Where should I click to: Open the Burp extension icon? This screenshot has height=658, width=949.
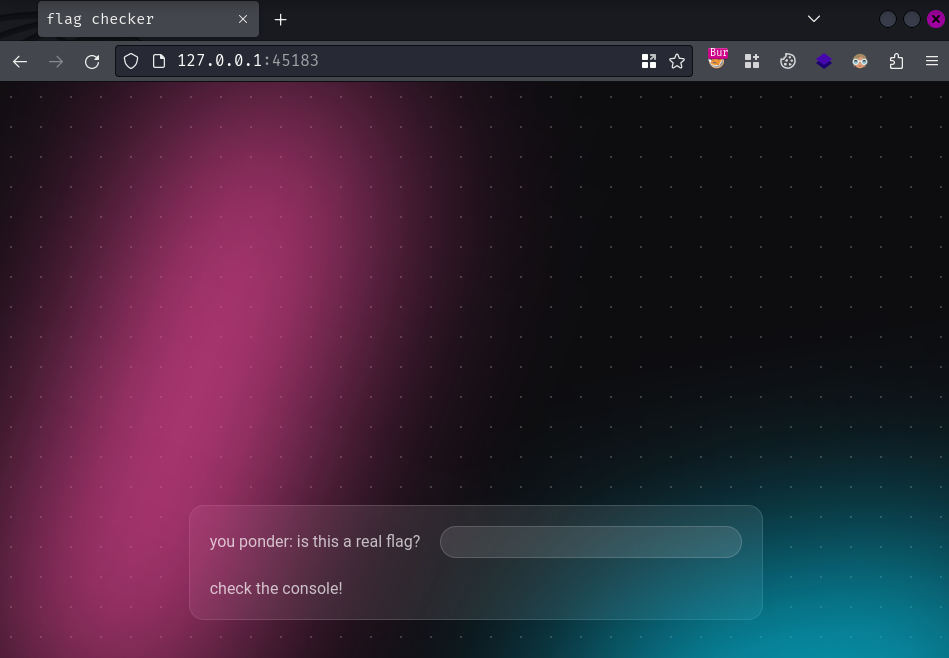tap(717, 59)
